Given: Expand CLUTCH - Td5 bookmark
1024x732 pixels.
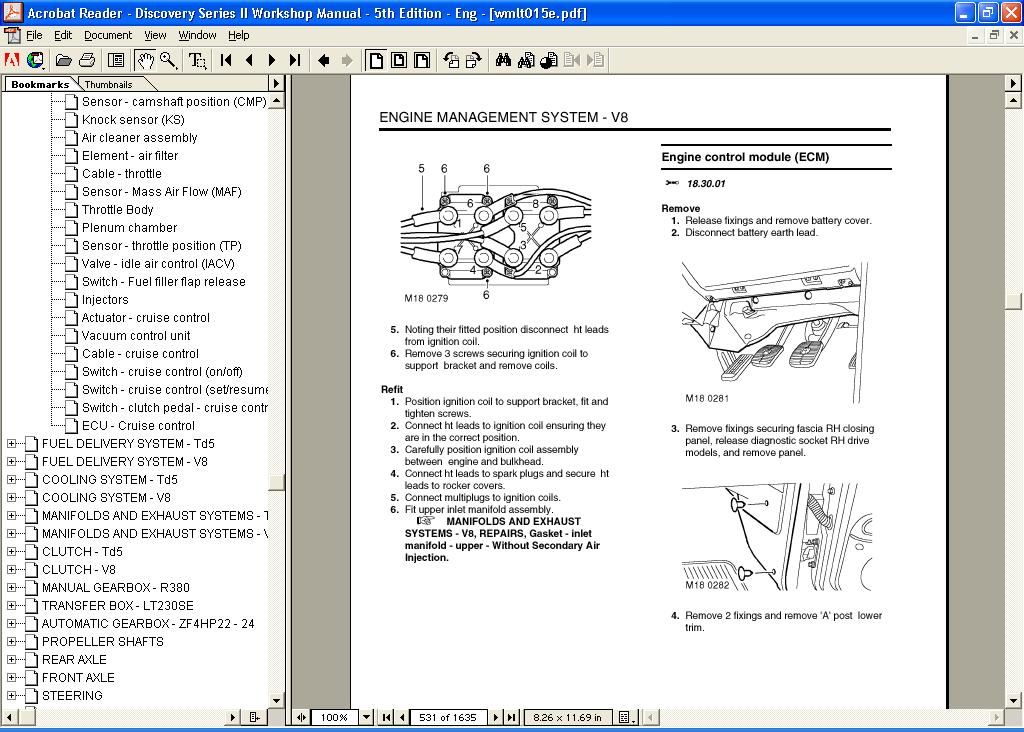Looking at the screenshot, I should [x=11, y=552].
